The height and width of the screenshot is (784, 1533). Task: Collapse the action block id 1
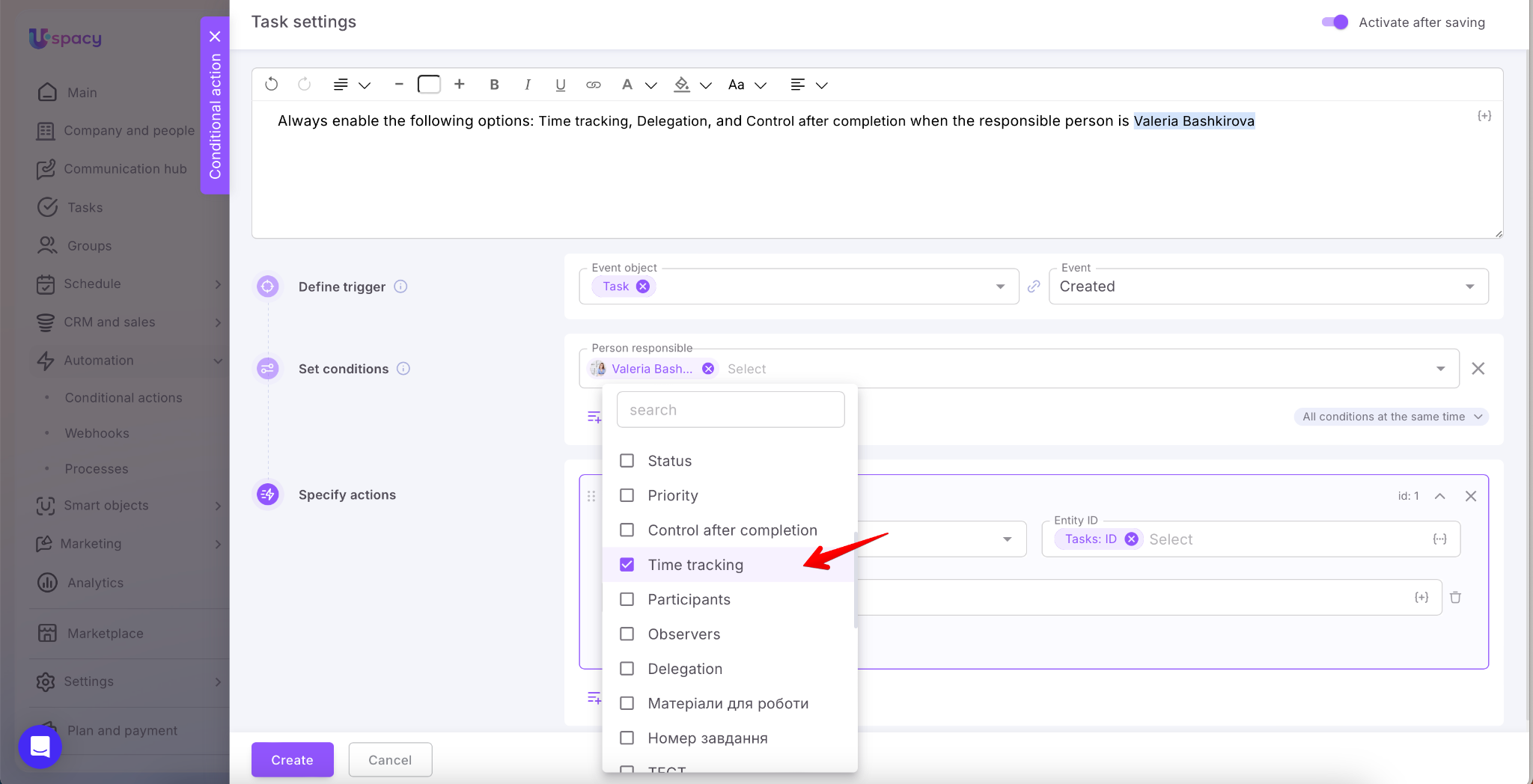pyautogui.click(x=1439, y=496)
